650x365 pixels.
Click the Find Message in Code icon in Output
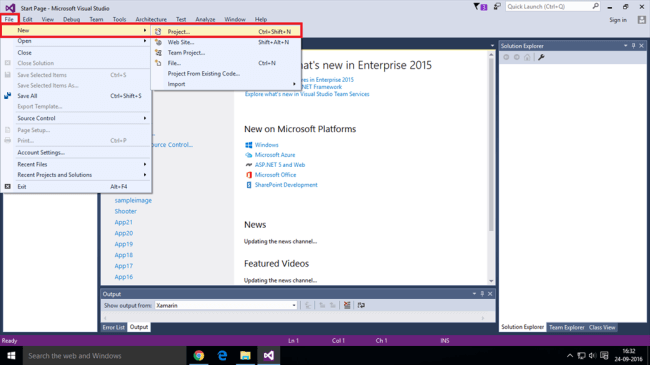tap(308, 305)
